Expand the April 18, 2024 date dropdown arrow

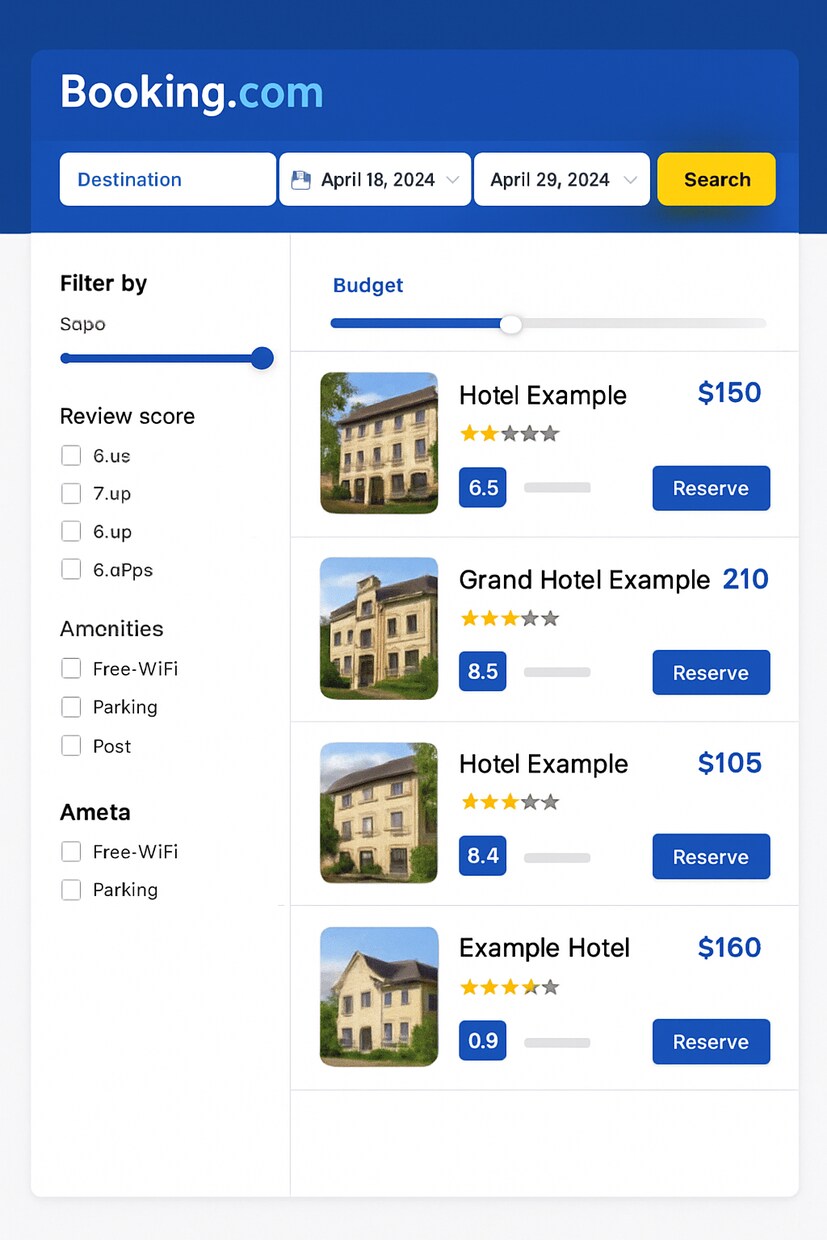[x=452, y=180]
